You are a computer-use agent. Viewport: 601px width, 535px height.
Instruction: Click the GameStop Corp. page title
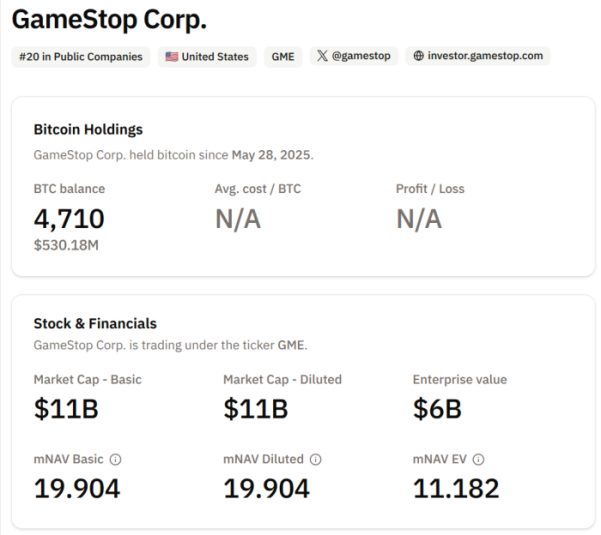pyautogui.click(x=110, y=19)
